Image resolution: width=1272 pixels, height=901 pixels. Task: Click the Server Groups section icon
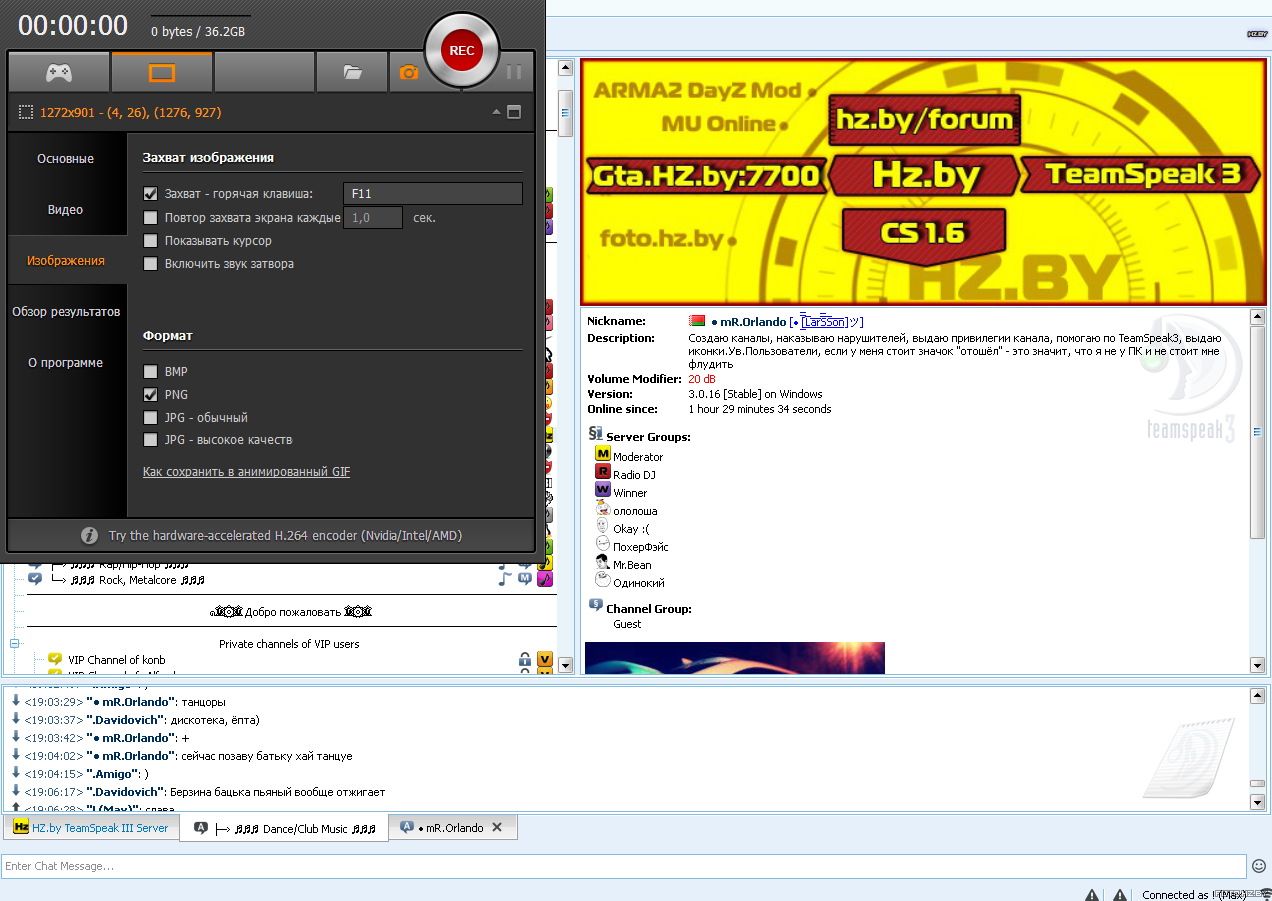click(x=596, y=434)
